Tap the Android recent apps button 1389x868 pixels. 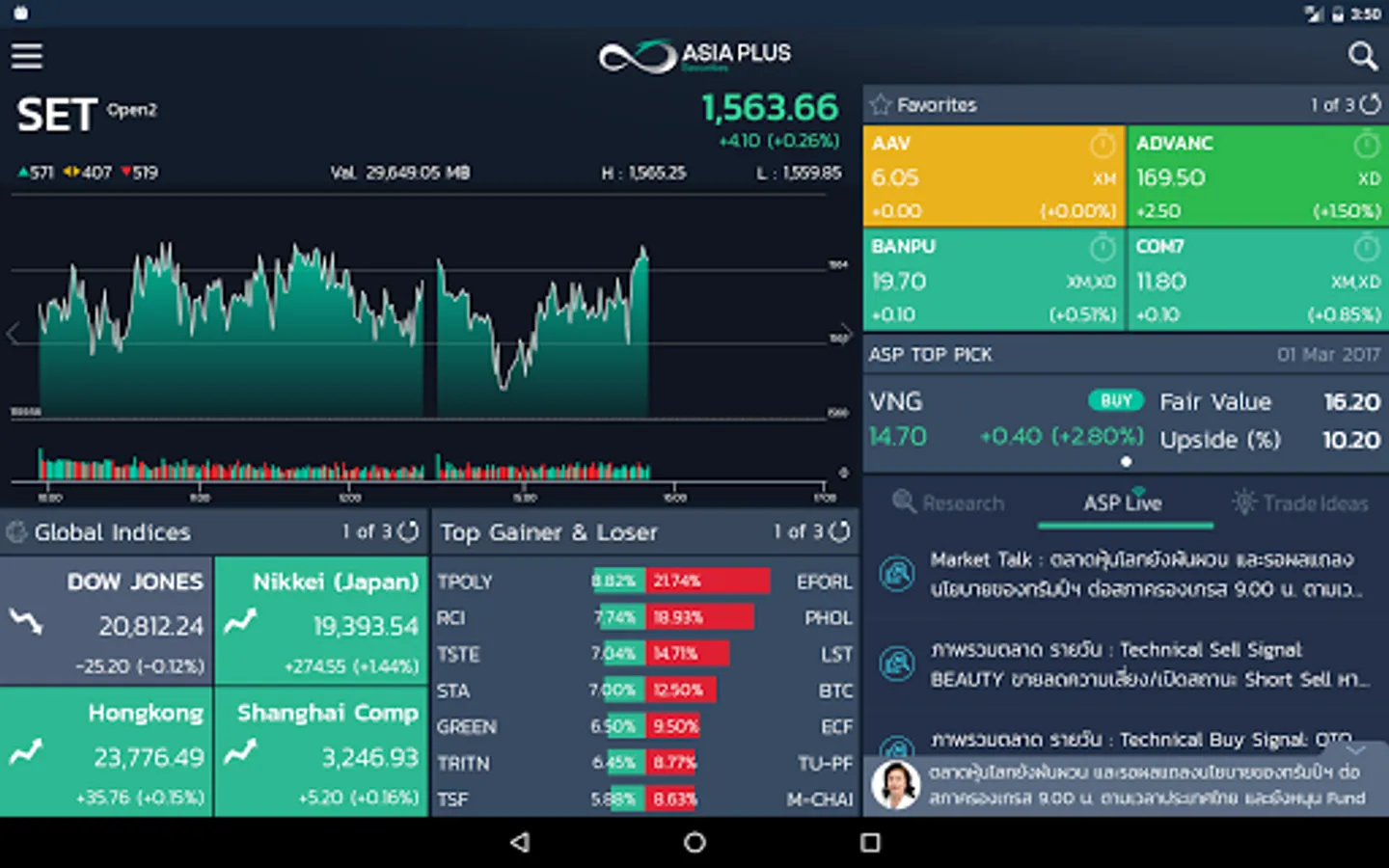(x=870, y=843)
